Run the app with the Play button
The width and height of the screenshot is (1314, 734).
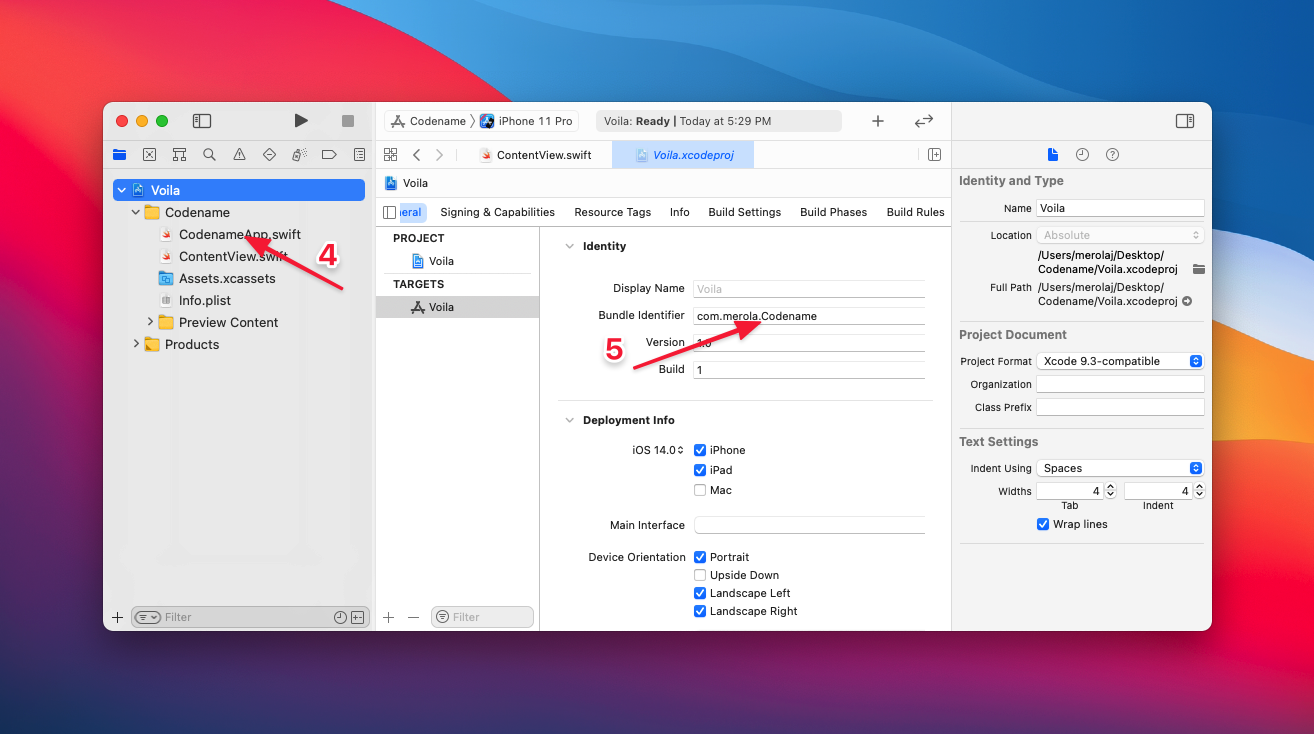[x=301, y=121]
